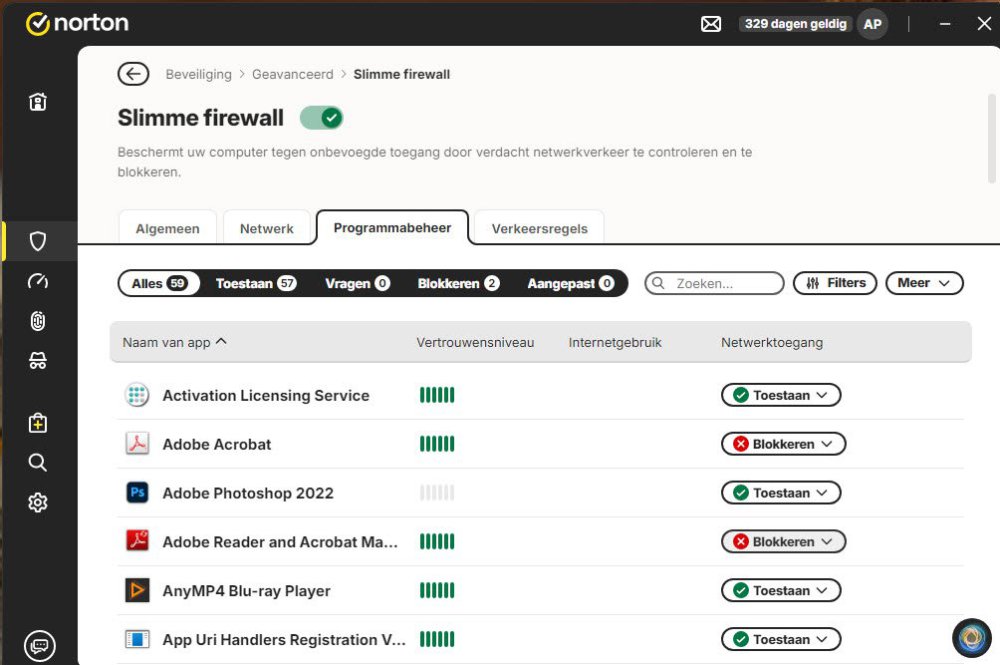Screen dimensions: 1000x665
Task: Click the Vertrouwensniveau column header
Action: coord(475,342)
